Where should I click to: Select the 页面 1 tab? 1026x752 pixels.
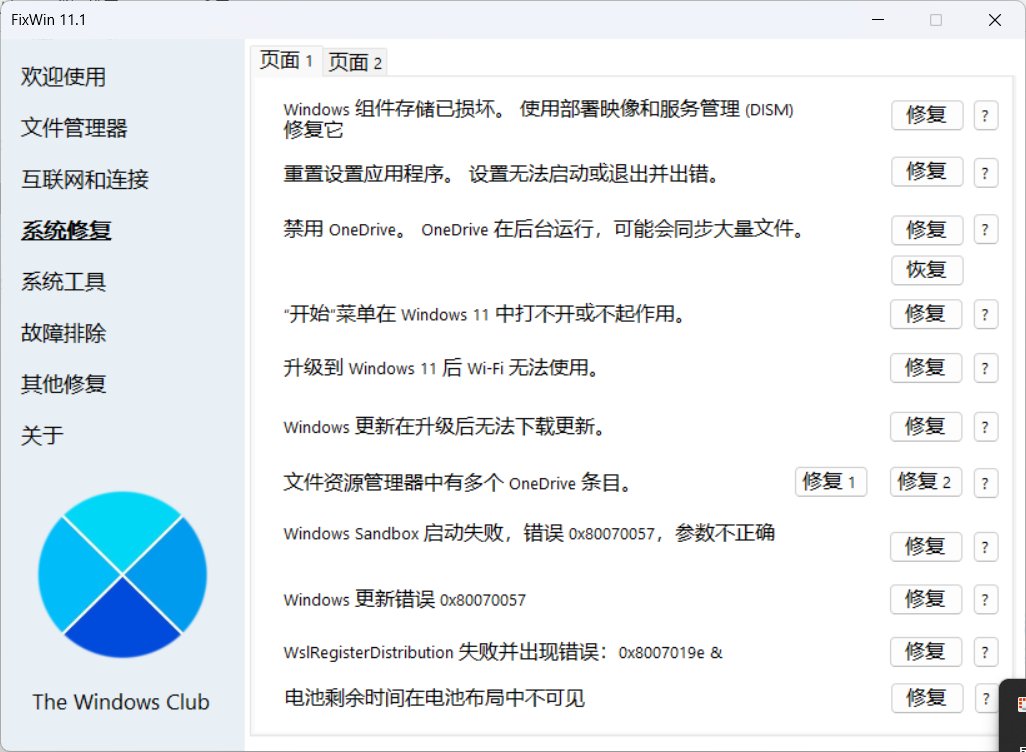point(287,60)
